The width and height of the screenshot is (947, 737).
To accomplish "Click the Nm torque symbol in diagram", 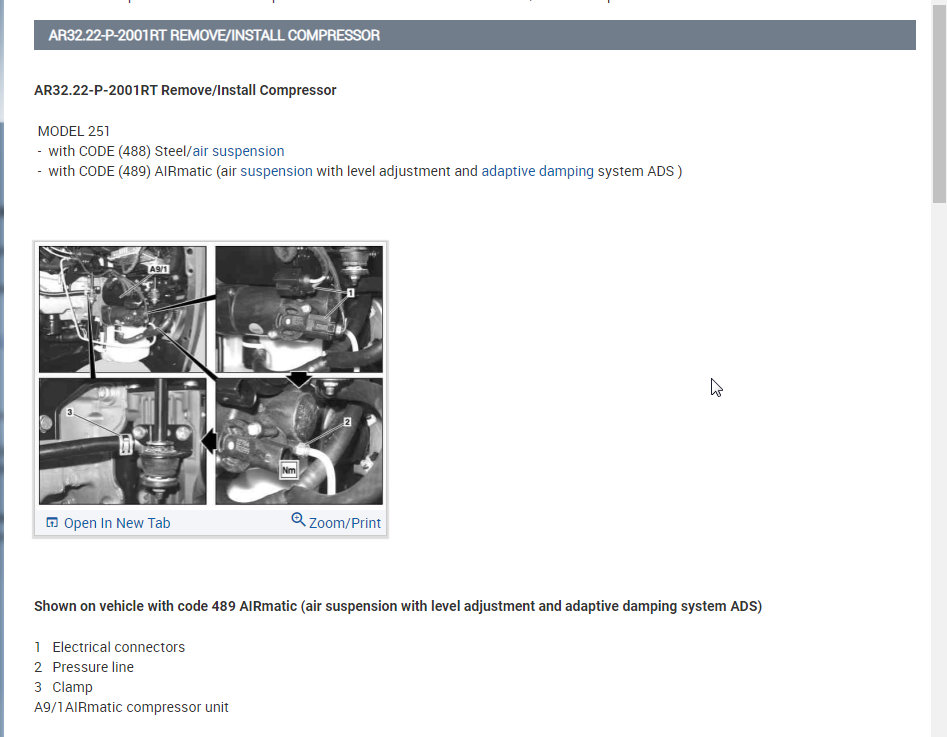I will coord(289,470).
